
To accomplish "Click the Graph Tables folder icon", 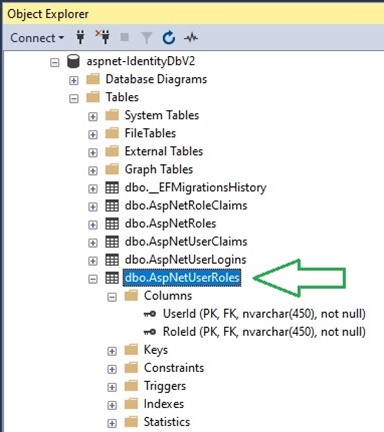I will (112, 169).
